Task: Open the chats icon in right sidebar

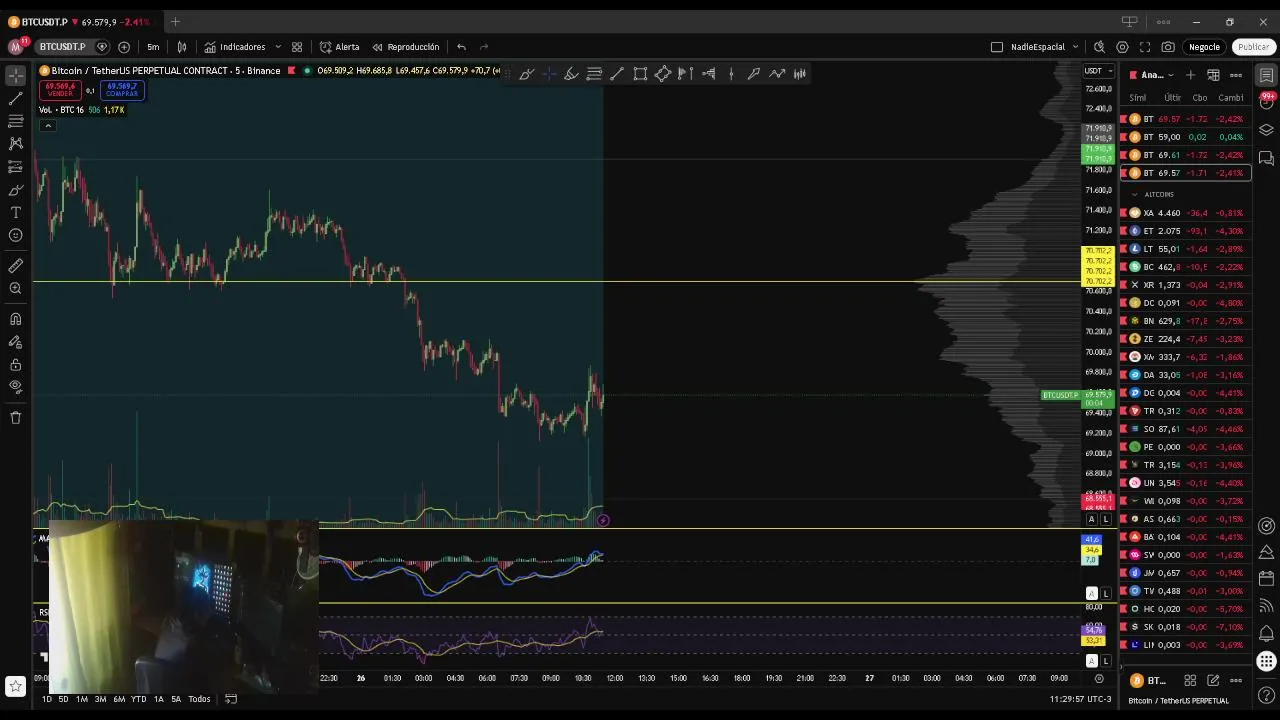Action: tap(1266, 158)
